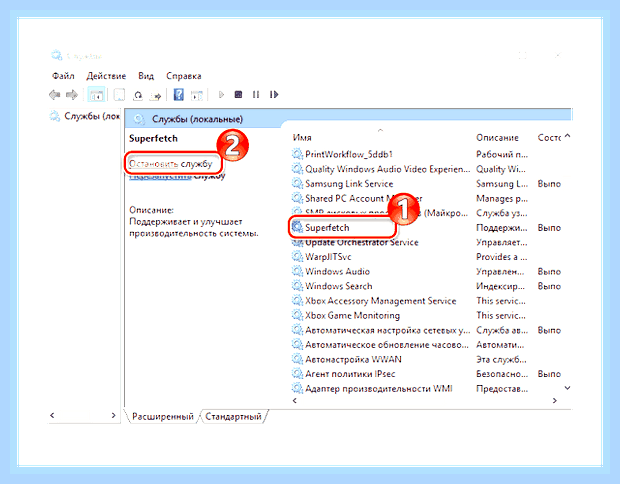Select the Windows Audio service name

337,271
